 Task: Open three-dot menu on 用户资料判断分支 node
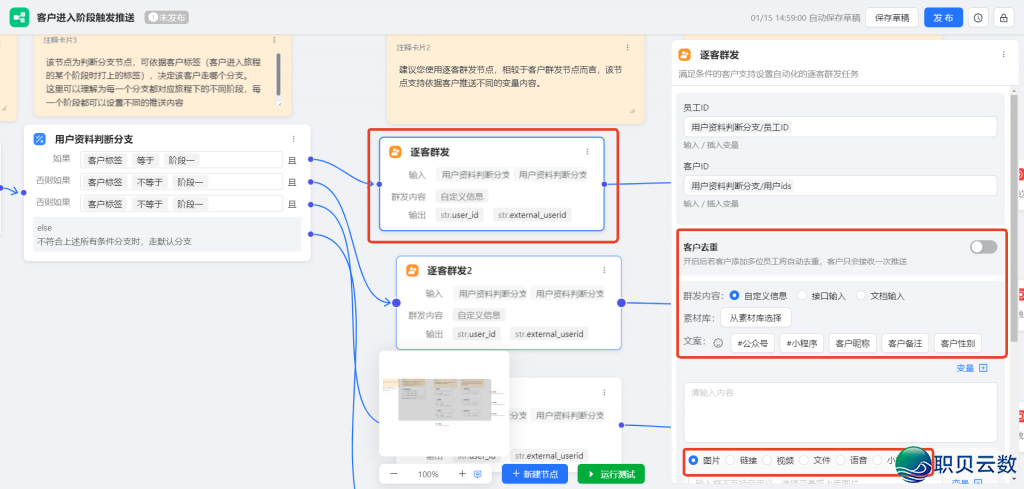pos(293,139)
